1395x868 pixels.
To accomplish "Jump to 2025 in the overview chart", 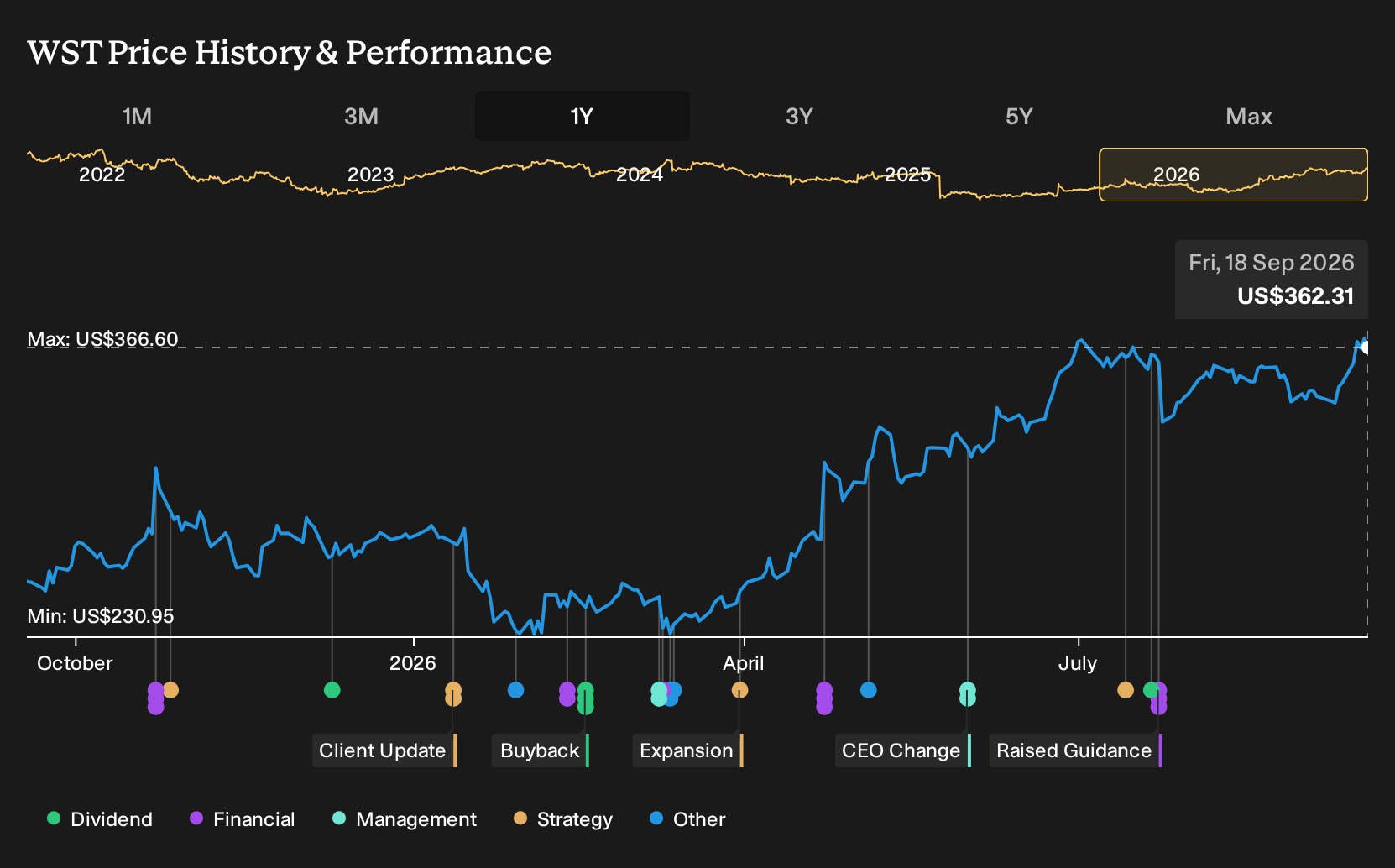I will 907,175.
